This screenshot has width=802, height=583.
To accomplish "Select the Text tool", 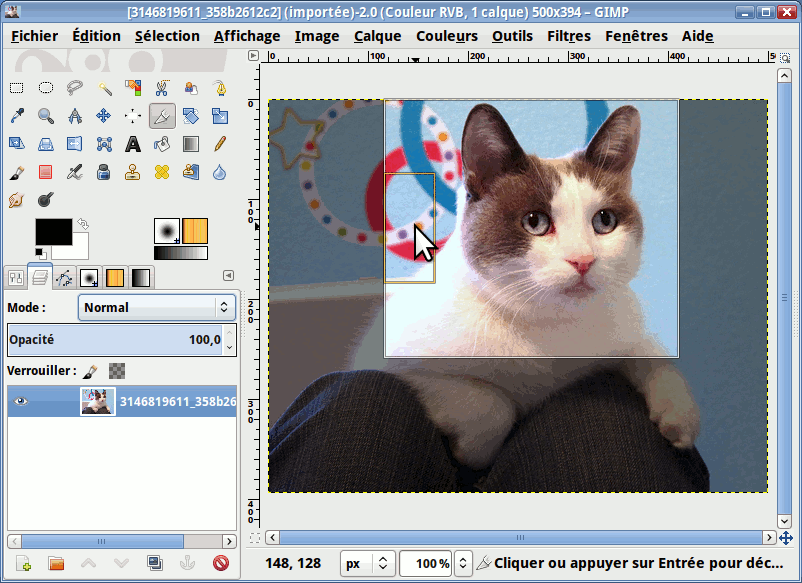I will point(133,144).
